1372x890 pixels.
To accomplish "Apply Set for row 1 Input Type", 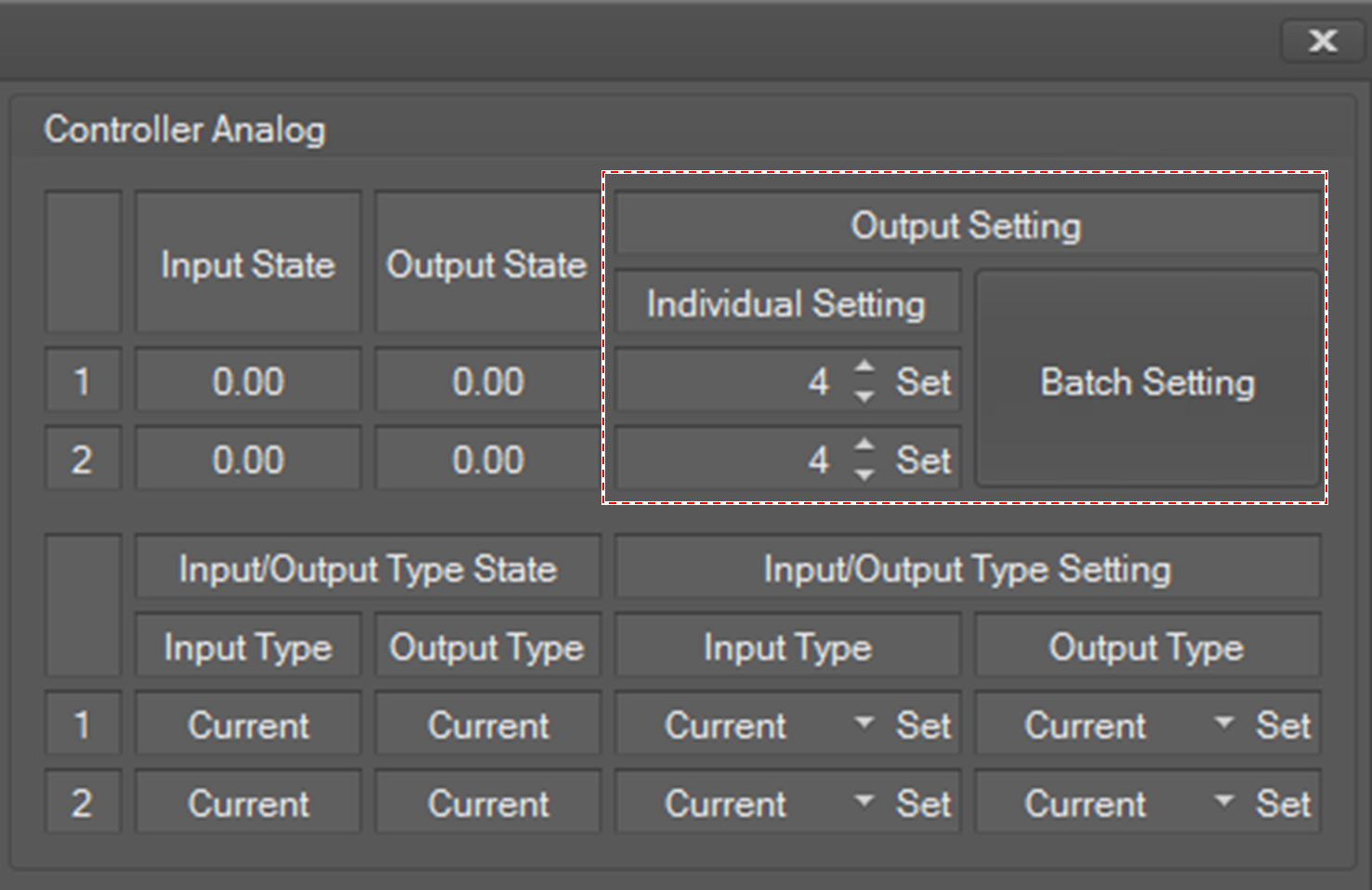I will pos(923,725).
